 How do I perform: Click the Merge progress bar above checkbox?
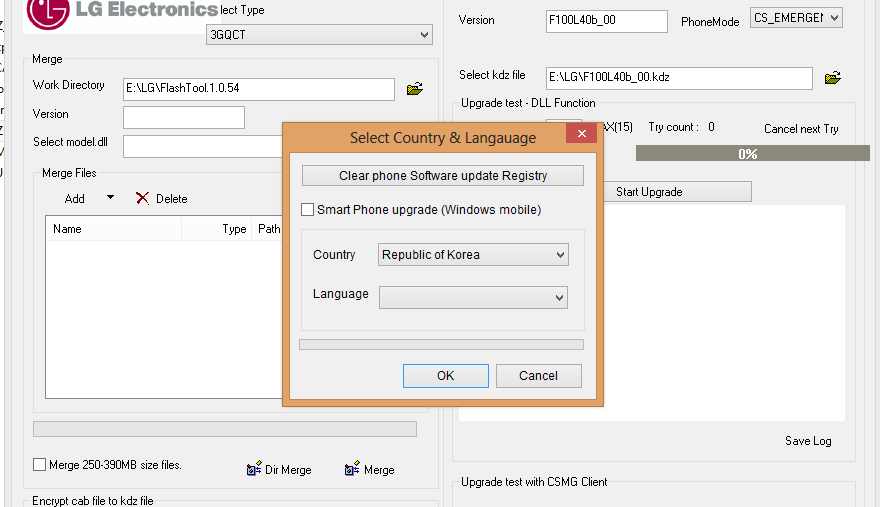coord(225,429)
